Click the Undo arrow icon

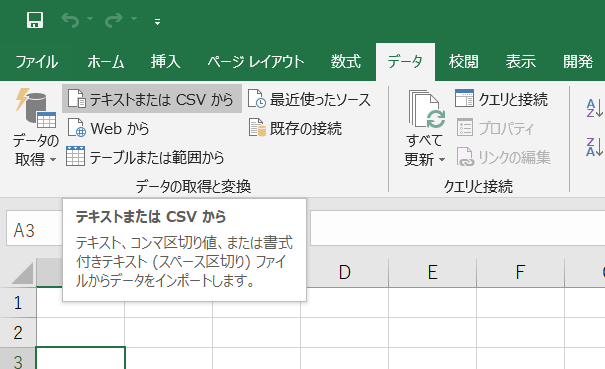pyautogui.click(x=71, y=20)
